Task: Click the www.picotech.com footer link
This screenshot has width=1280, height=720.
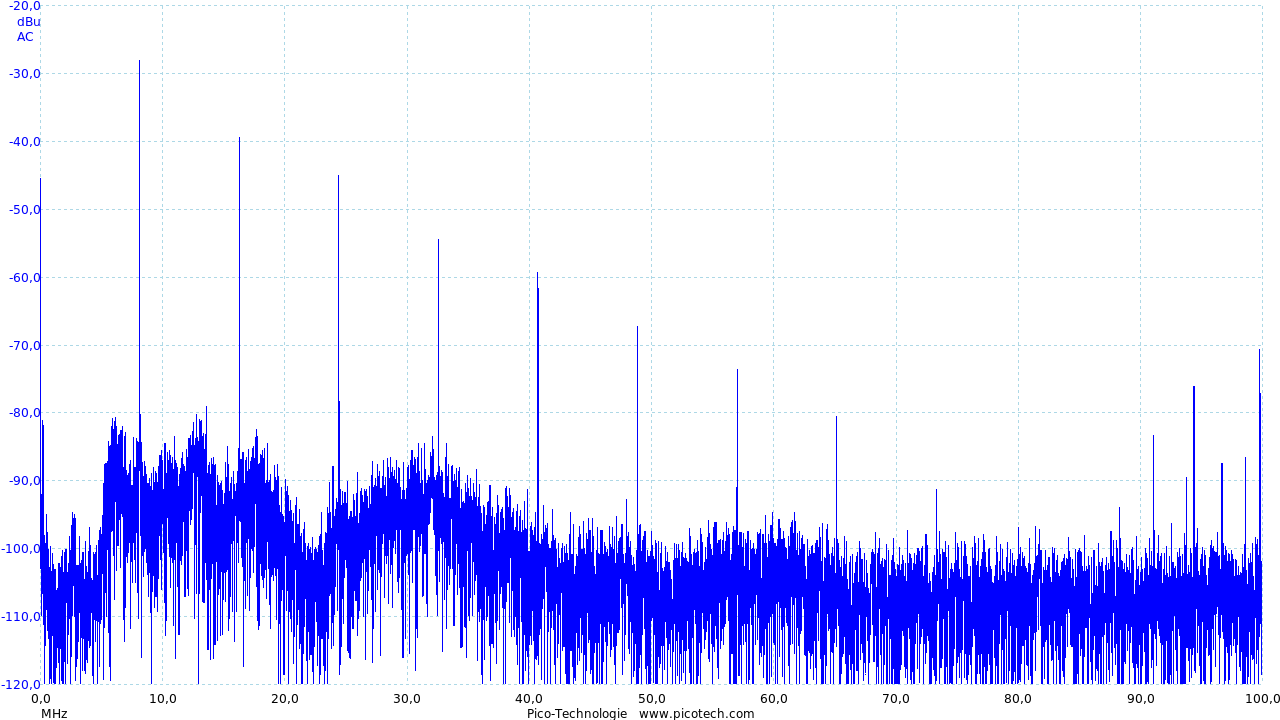Action: 696,713
